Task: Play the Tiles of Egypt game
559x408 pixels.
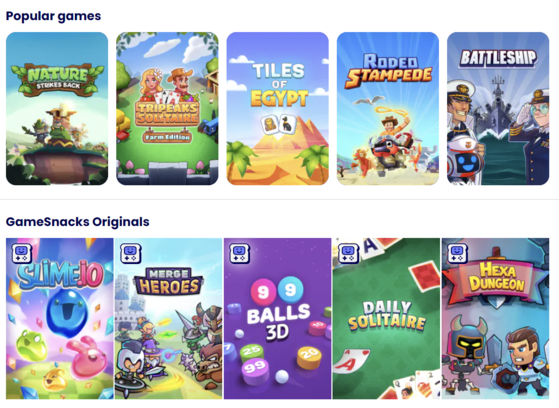Action: point(277,108)
